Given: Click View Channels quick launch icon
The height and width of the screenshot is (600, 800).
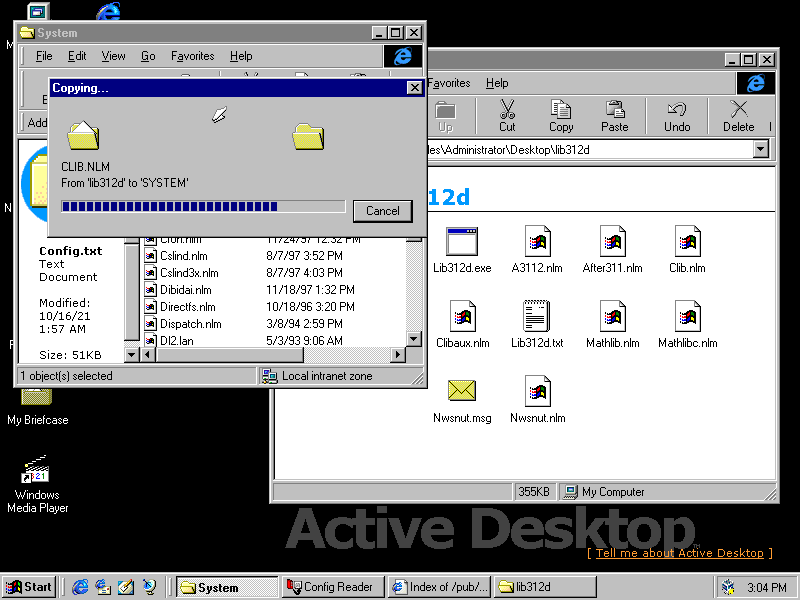Looking at the screenshot, I should 149,587.
